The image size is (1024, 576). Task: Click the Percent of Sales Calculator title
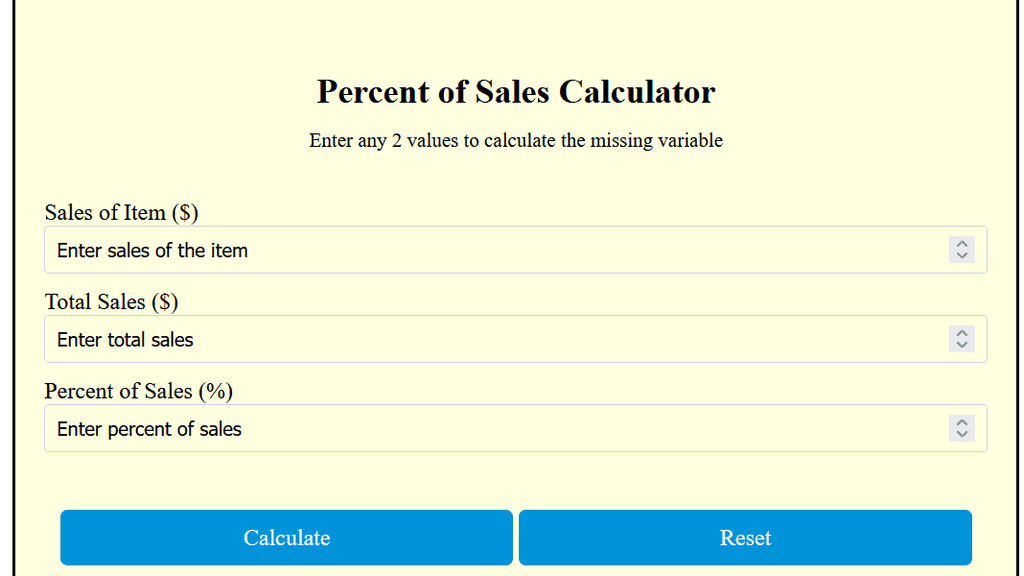[x=515, y=92]
